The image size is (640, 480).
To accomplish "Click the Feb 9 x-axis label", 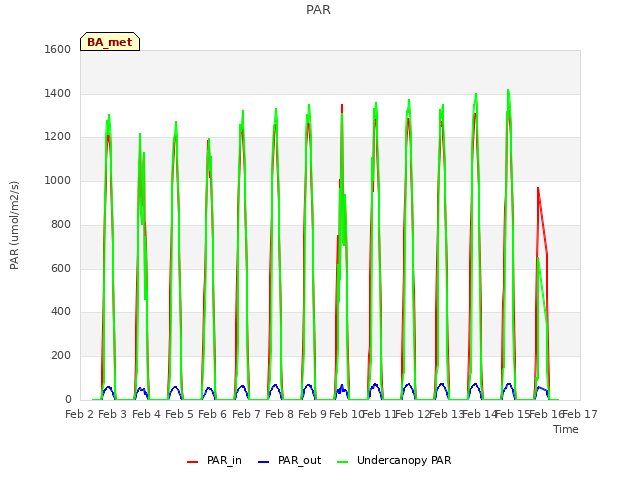I will tap(312, 414).
